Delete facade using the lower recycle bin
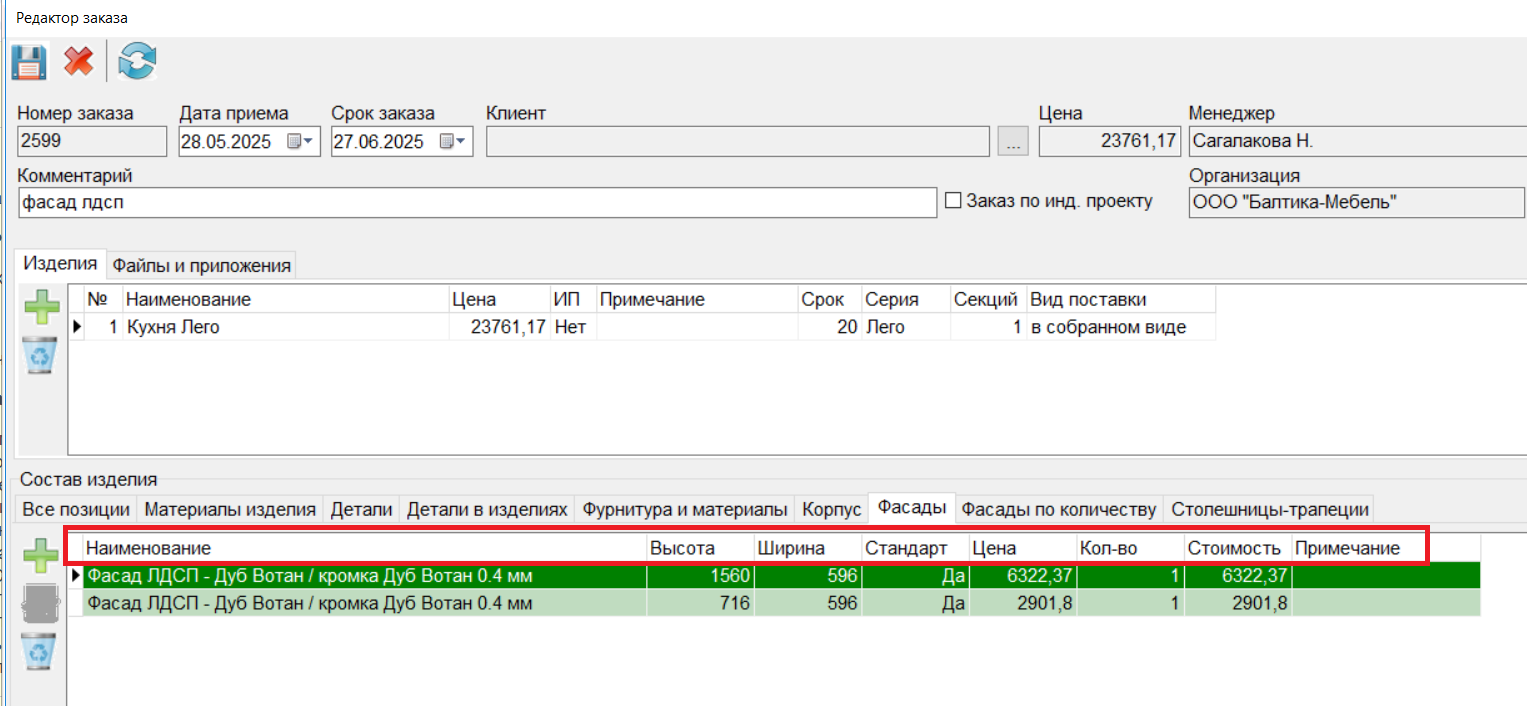1527x706 pixels. click(x=41, y=652)
